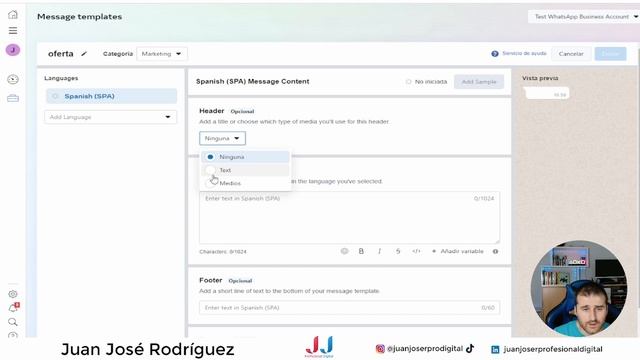Open the home icon in sidebar
640x360 pixels.
pyautogui.click(x=13, y=15)
